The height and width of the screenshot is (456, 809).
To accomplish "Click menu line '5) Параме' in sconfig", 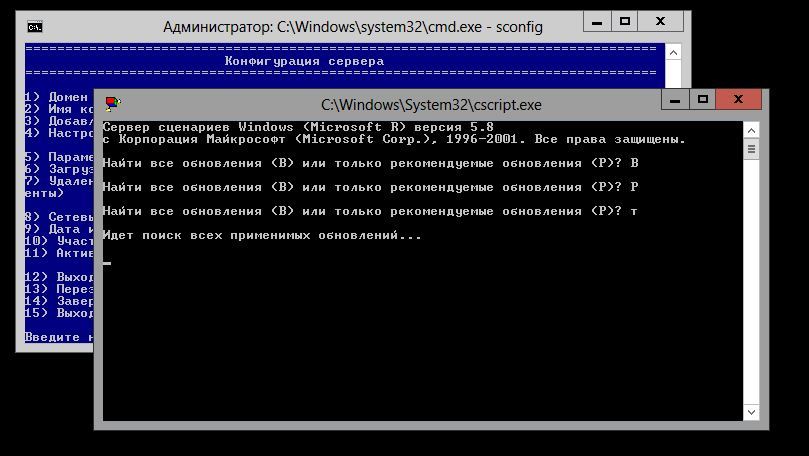I will 59,157.
